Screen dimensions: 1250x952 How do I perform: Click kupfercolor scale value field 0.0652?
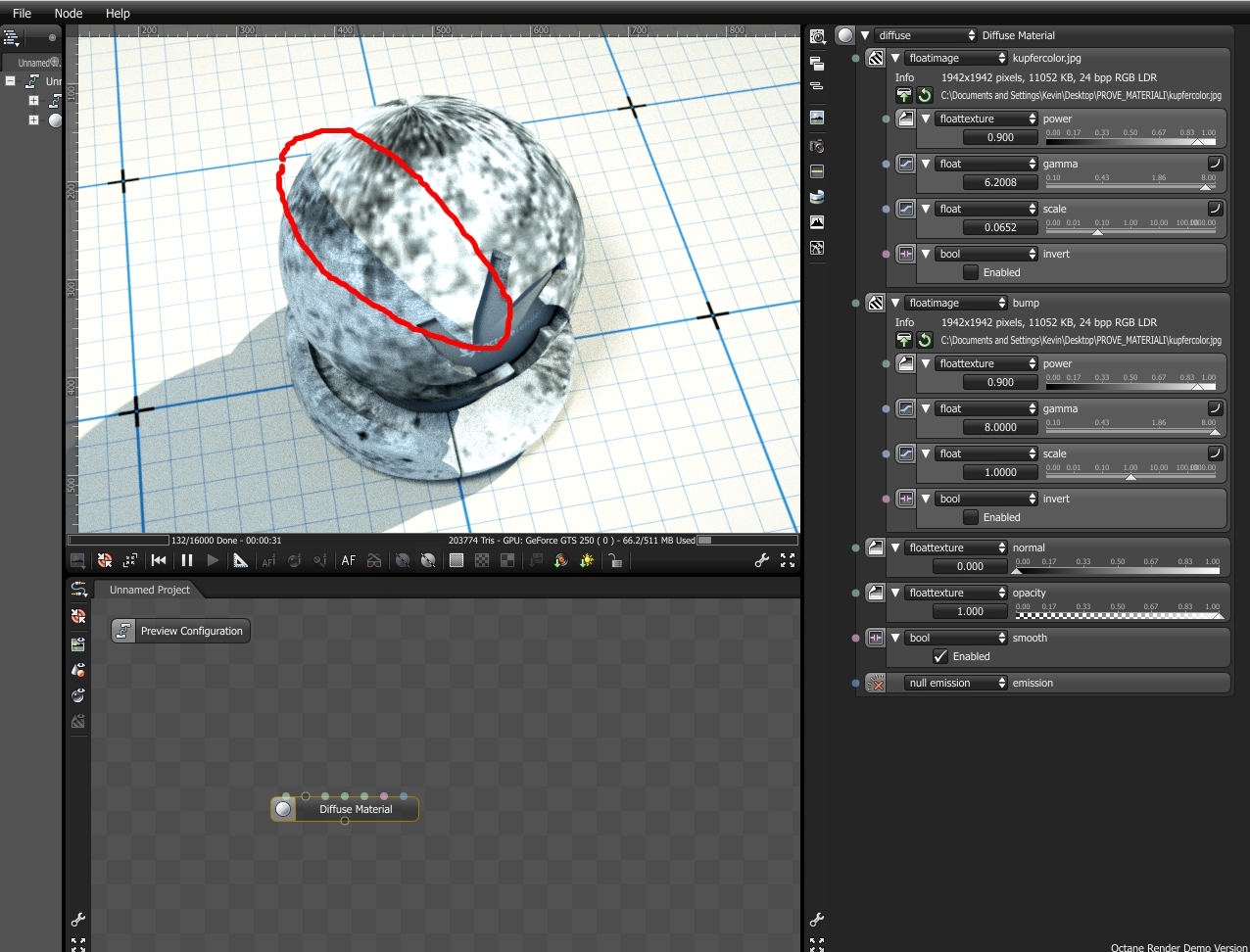tap(1000, 227)
